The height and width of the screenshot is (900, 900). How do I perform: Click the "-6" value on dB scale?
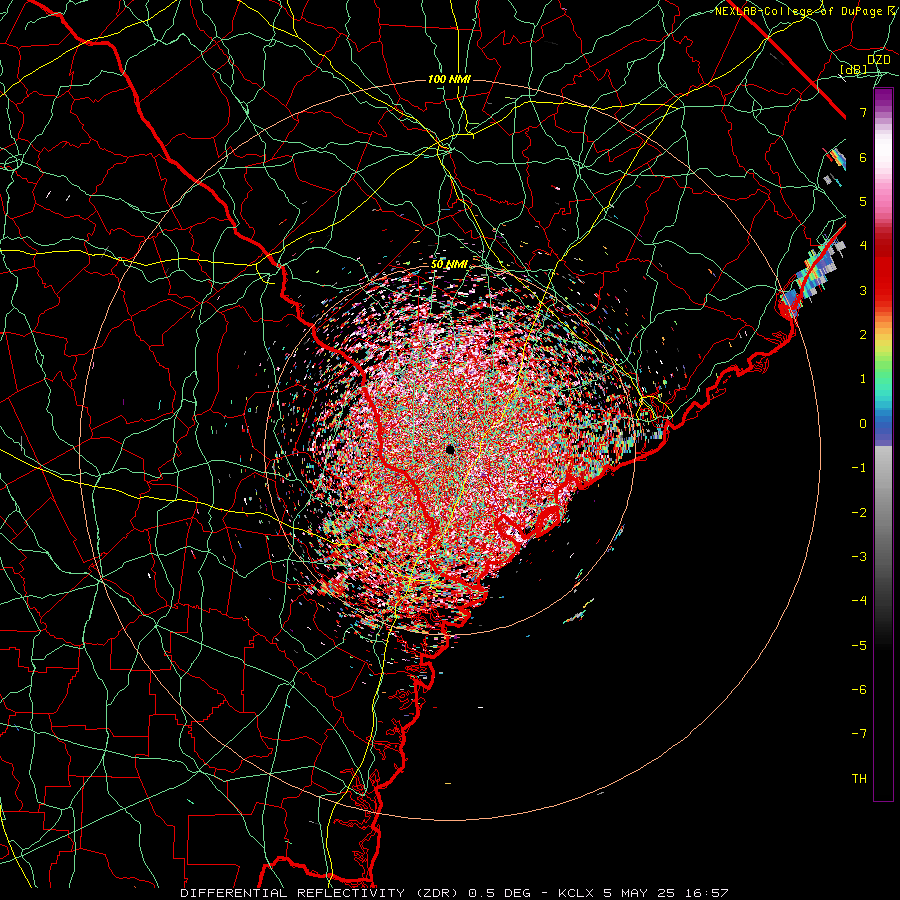[x=859, y=690]
